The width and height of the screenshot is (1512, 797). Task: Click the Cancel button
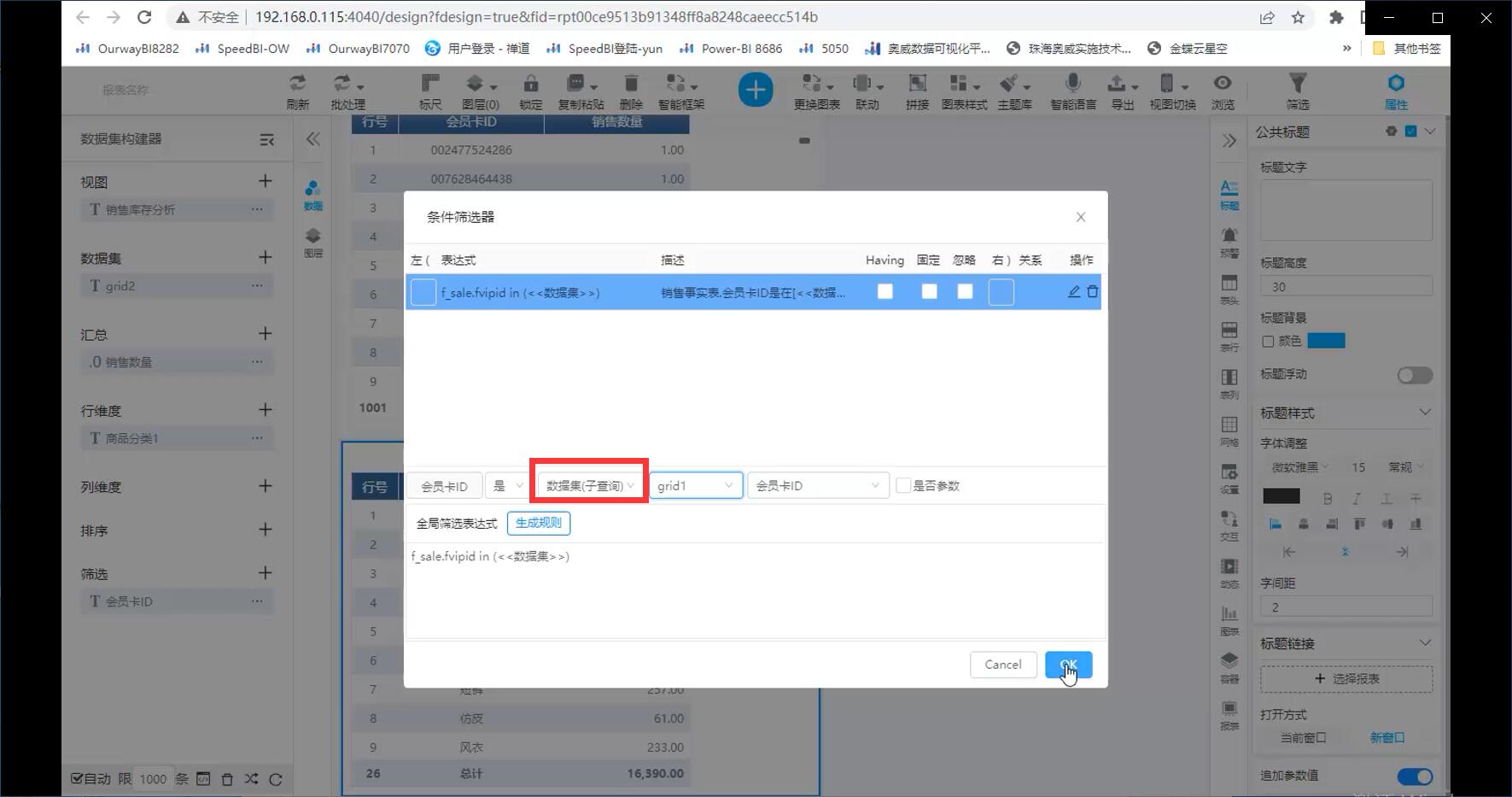click(1003, 665)
